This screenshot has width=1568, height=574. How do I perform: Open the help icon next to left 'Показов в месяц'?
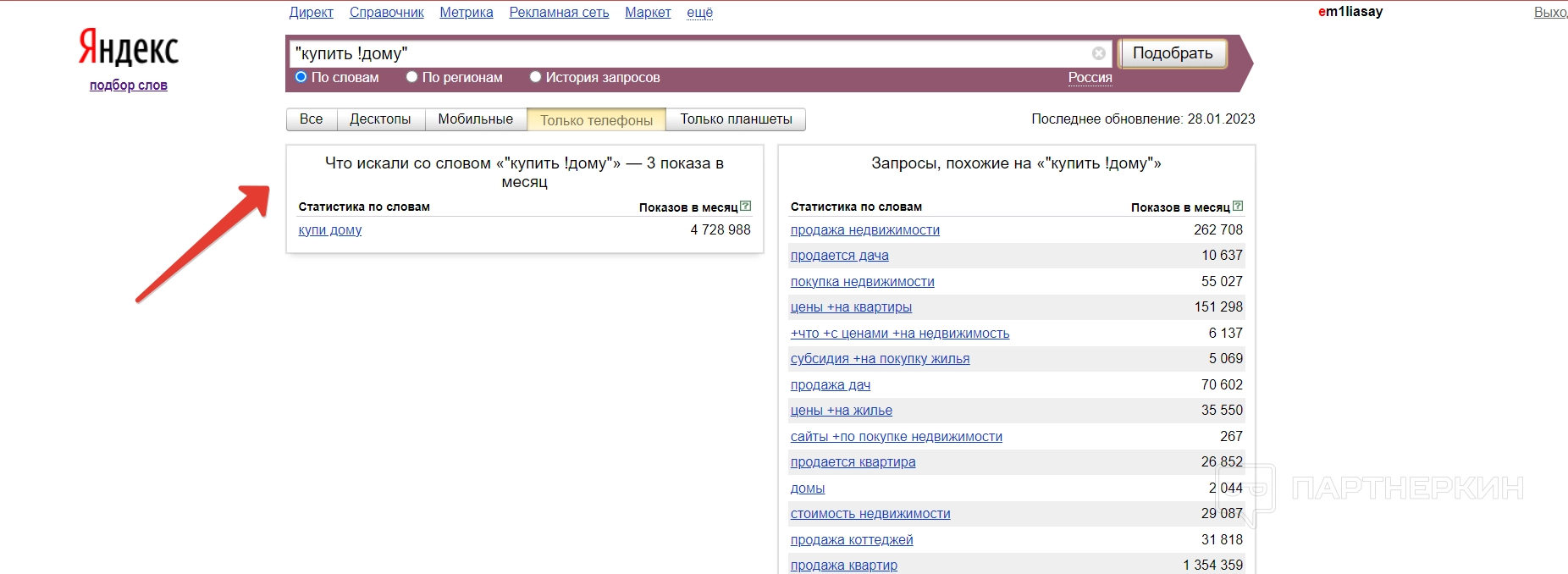click(745, 206)
